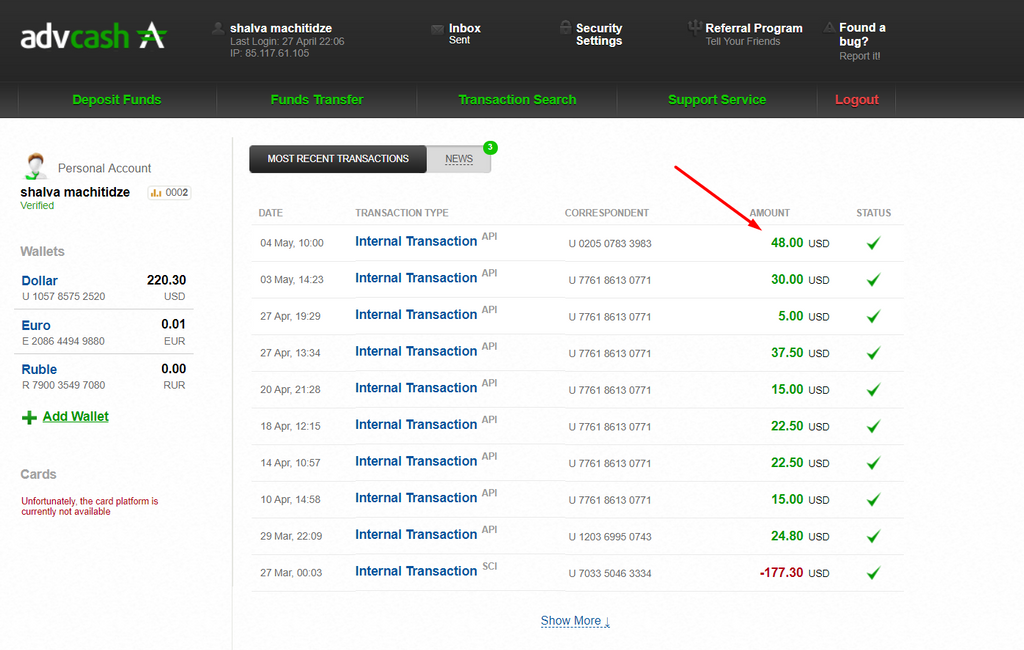
Task: Click status checkmark for 48.00 USD transaction
Action: coord(873,243)
